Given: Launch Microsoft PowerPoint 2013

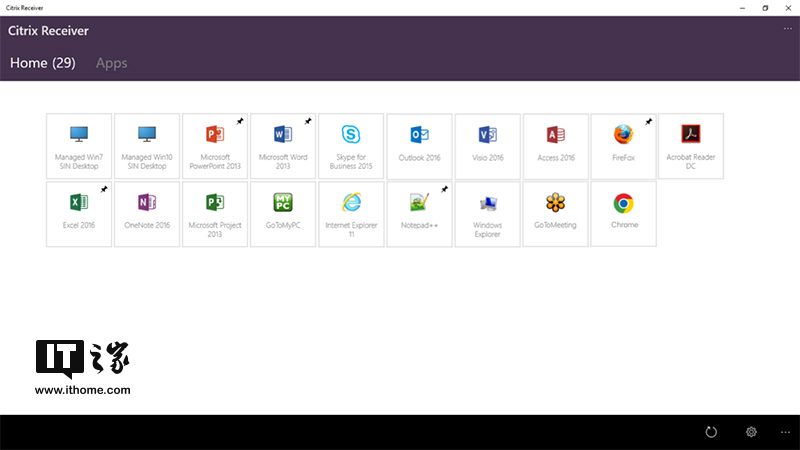Looking at the screenshot, I should pyautogui.click(x=215, y=146).
